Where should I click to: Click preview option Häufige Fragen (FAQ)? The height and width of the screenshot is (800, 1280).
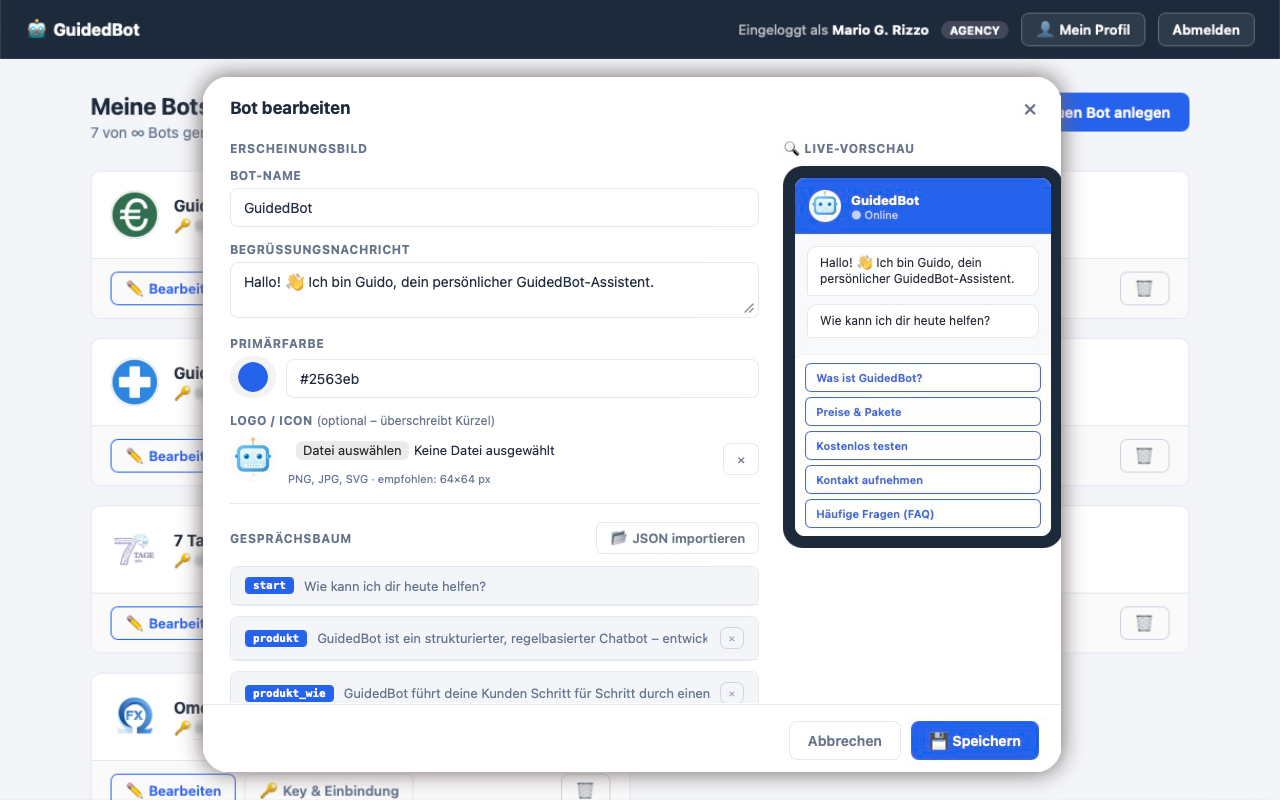click(x=922, y=514)
